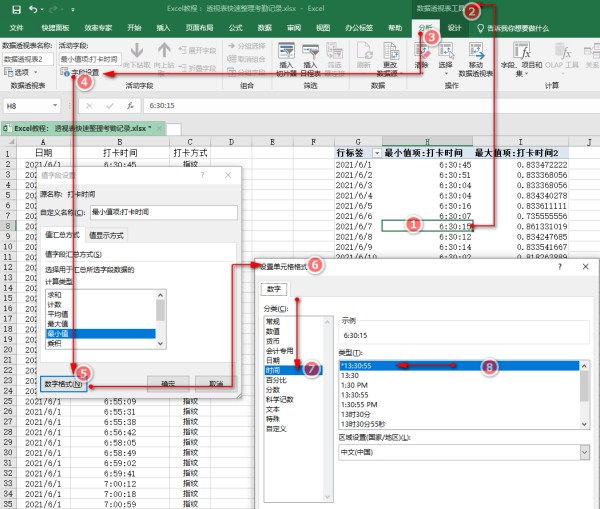The height and width of the screenshot is (509, 600).
Task: Click 取消组合 in the ribbon
Action: pyautogui.click(x=246, y=59)
